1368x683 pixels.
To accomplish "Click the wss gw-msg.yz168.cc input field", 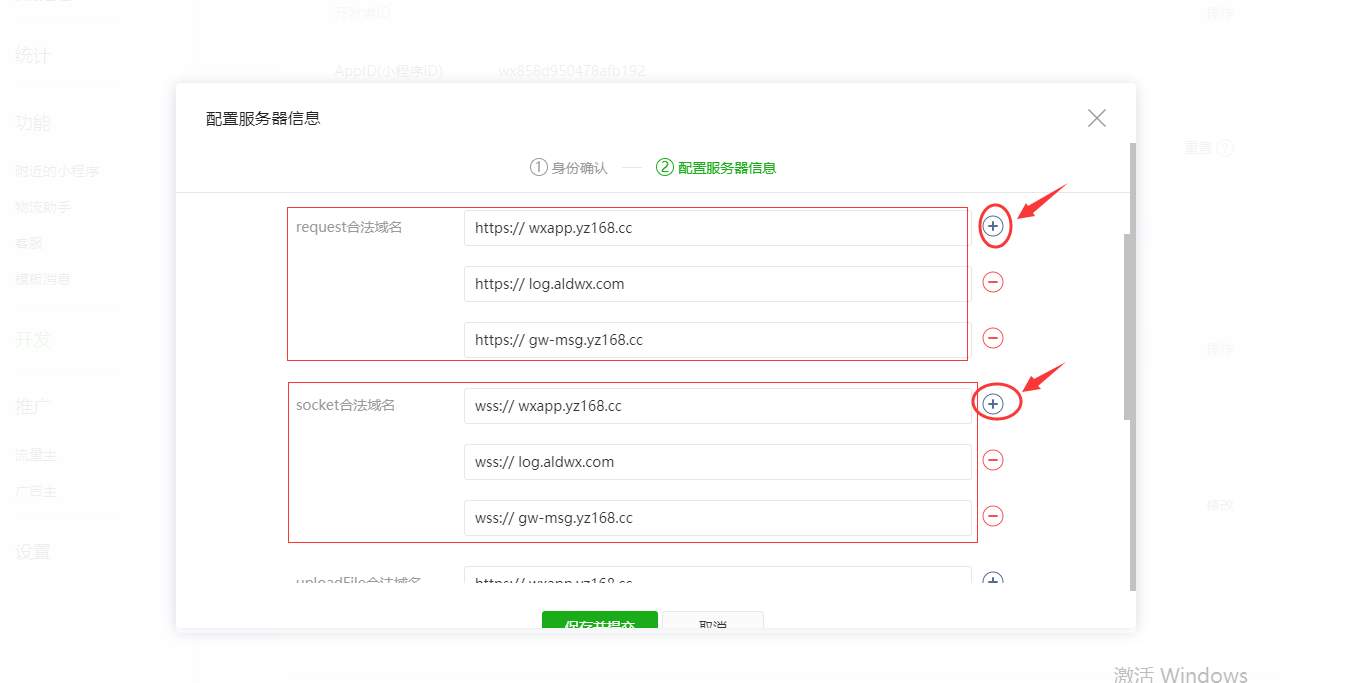I will click(718, 518).
